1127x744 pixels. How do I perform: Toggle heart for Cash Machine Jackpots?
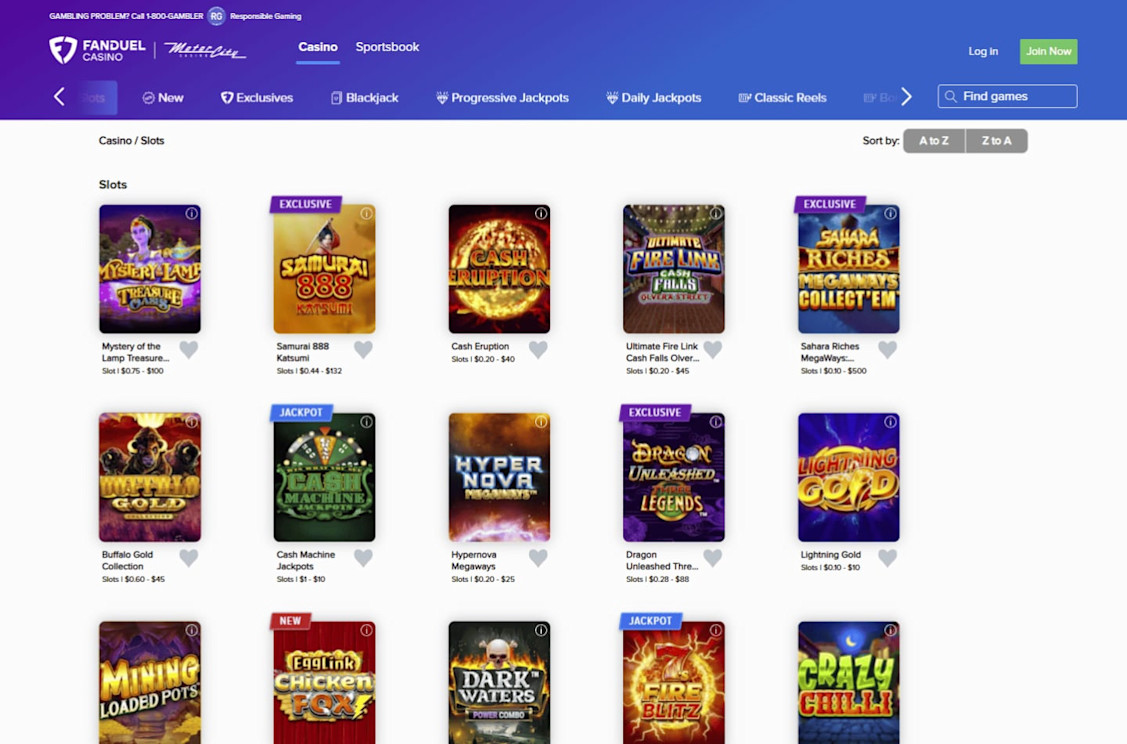[x=364, y=558]
